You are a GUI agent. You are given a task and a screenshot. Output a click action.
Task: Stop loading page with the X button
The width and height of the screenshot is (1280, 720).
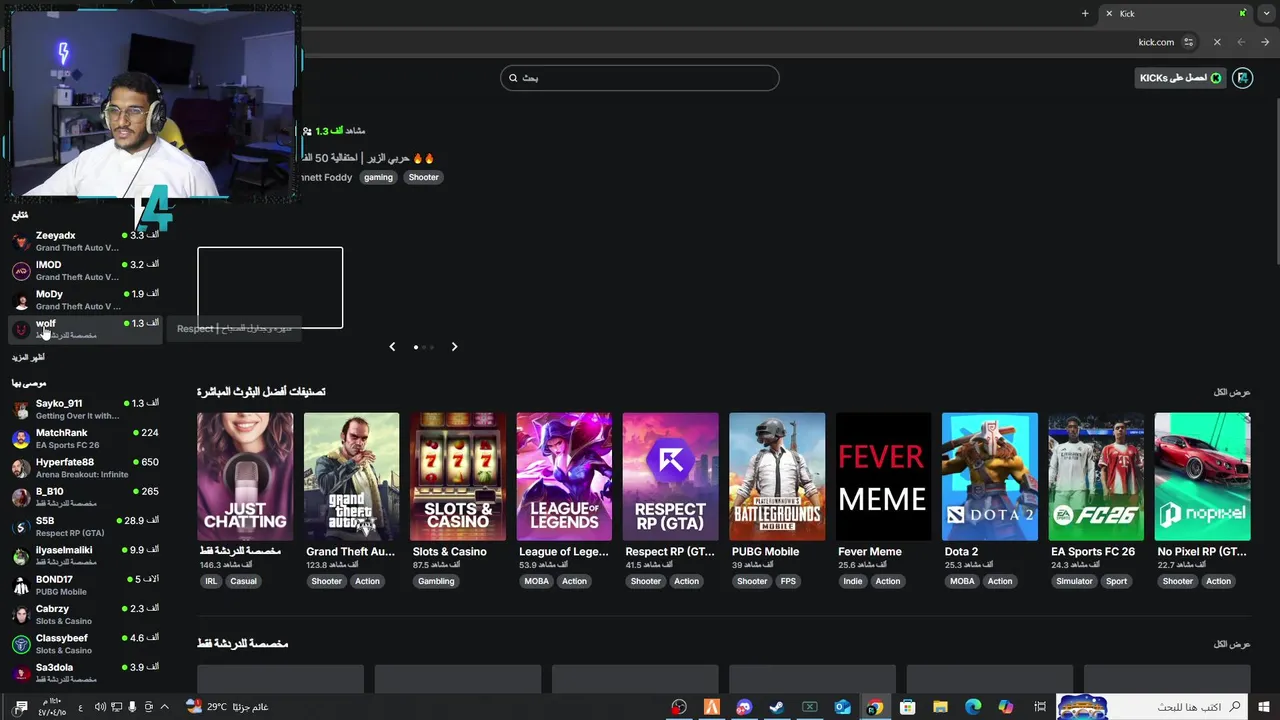(x=1217, y=42)
